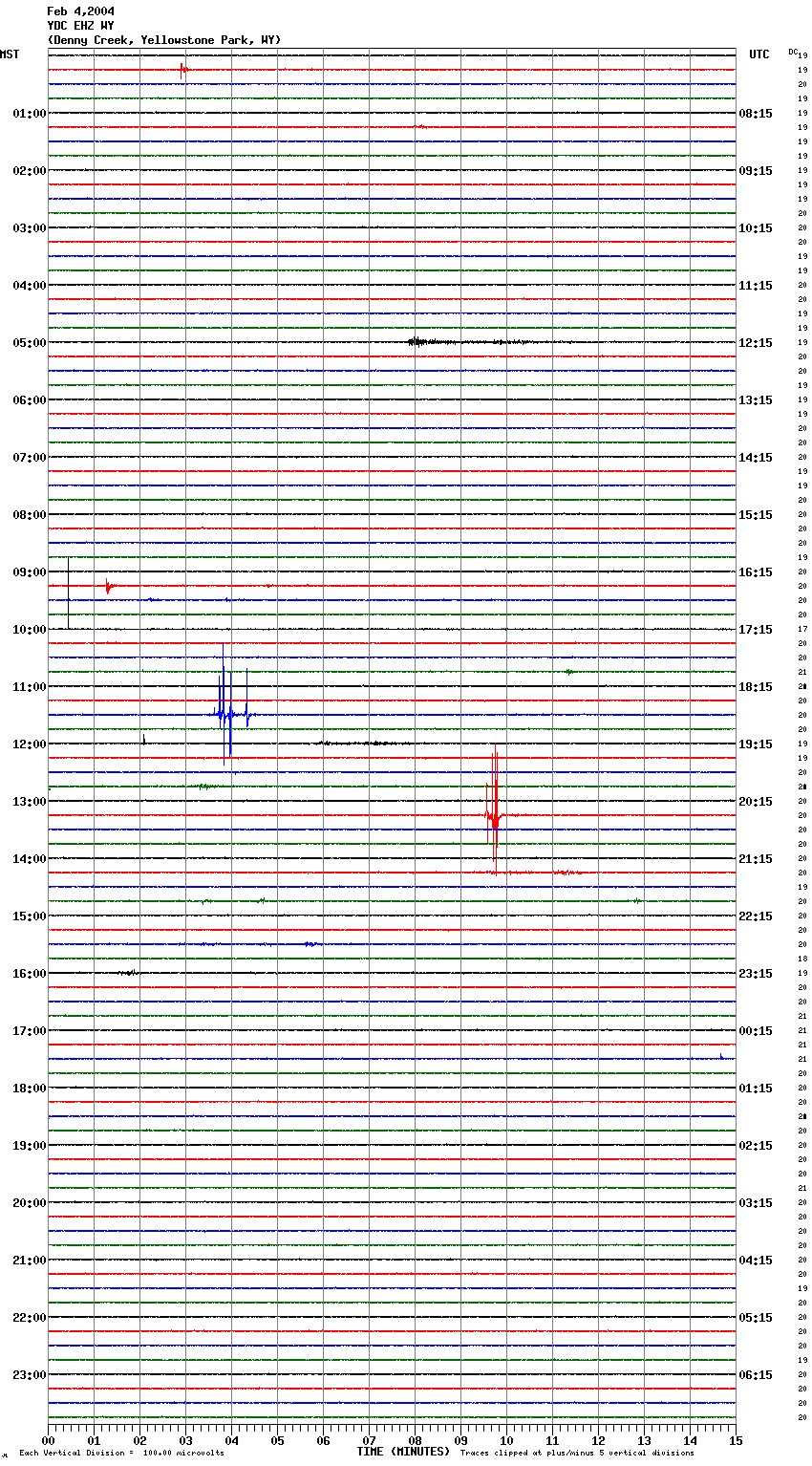
Task: Click the '11:00' MST time label
Action: (30, 687)
